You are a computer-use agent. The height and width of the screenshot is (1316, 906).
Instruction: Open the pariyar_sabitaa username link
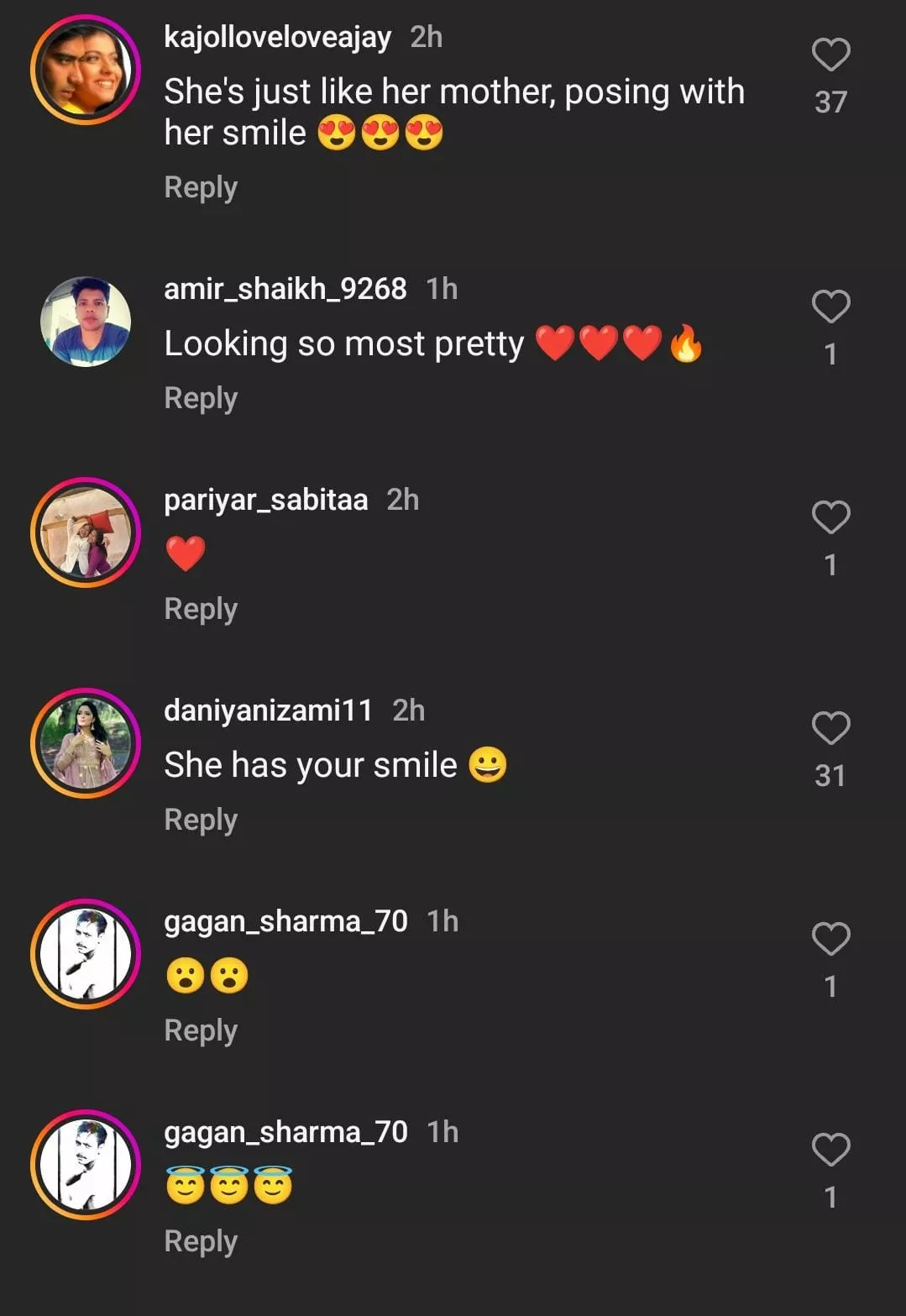click(265, 500)
